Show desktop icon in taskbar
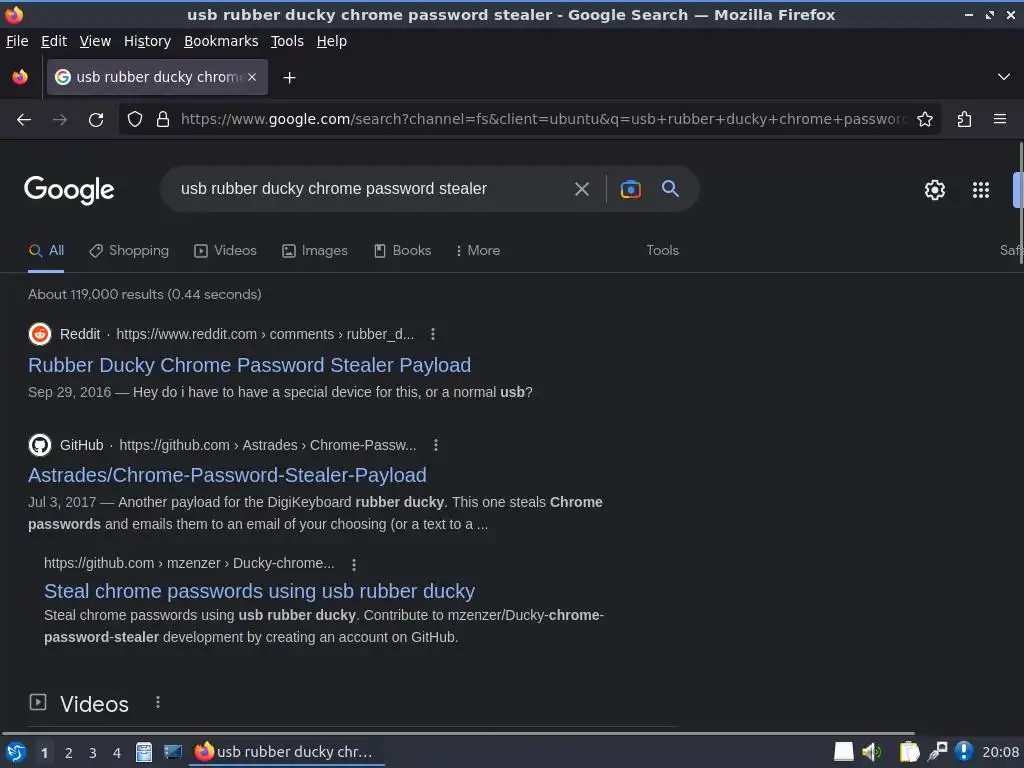1024x768 pixels. (x=172, y=752)
